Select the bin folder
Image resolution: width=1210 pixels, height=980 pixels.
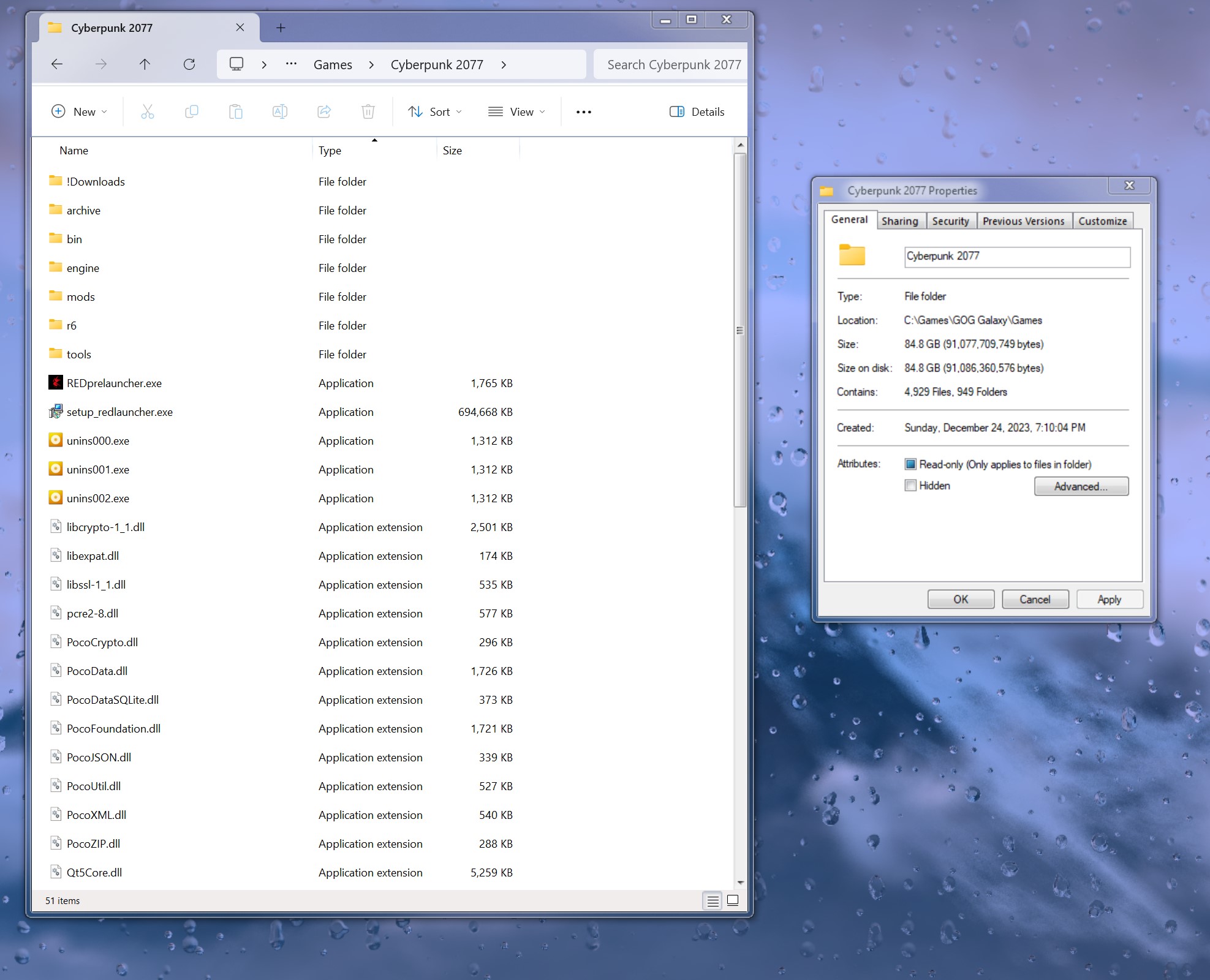click(74, 239)
